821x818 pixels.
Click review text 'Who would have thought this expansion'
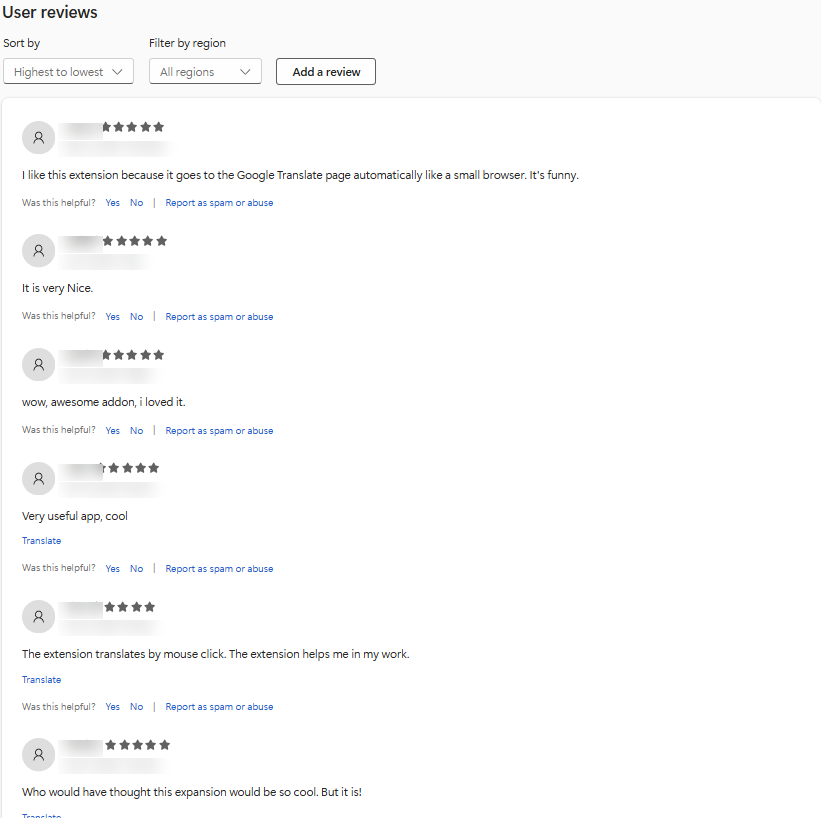click(192, 792)
